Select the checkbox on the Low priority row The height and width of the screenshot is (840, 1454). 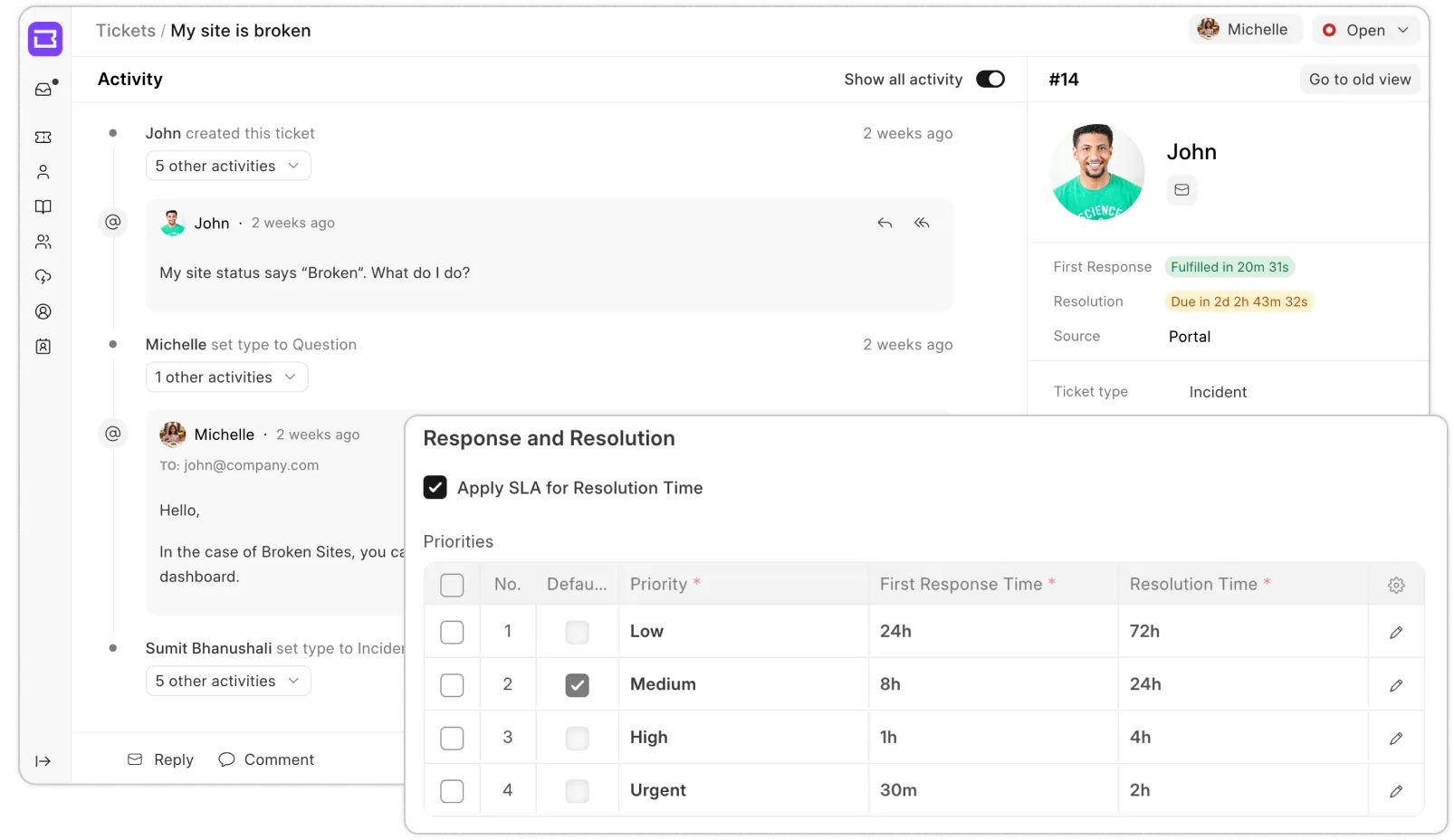click(x=452, y=632)
